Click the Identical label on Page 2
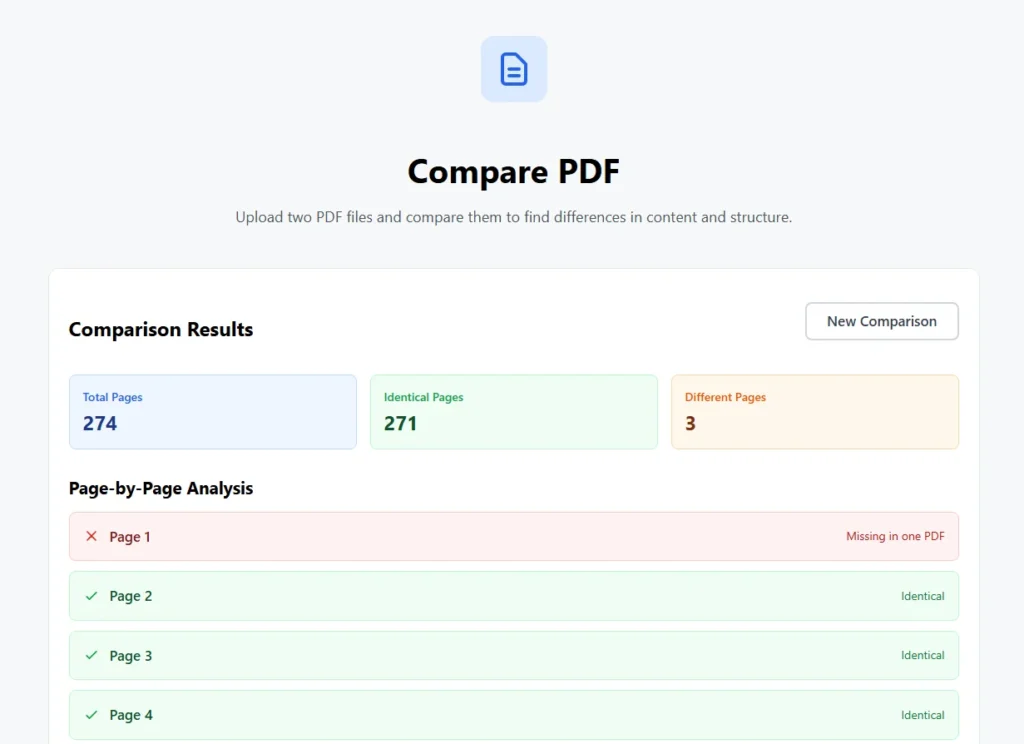 (x=923, y=596)
